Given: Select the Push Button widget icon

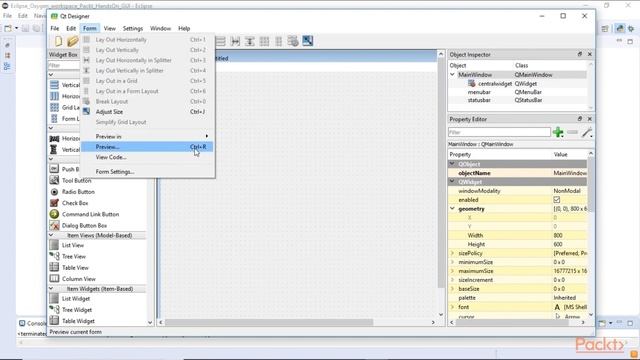Looking at the screenshot, I should (54, 169).
